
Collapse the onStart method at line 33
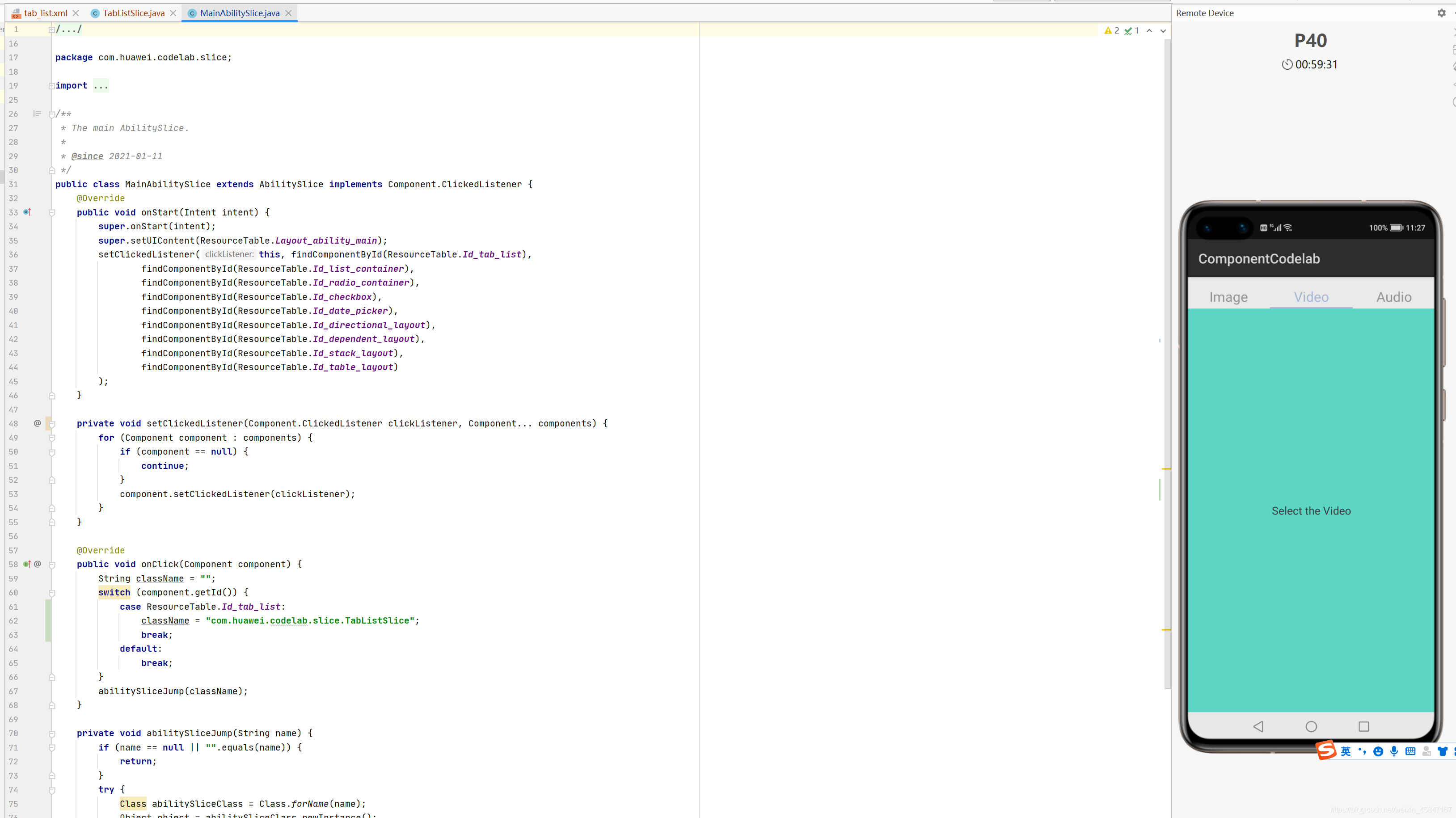pyautogui.click(x=51, y=213)
